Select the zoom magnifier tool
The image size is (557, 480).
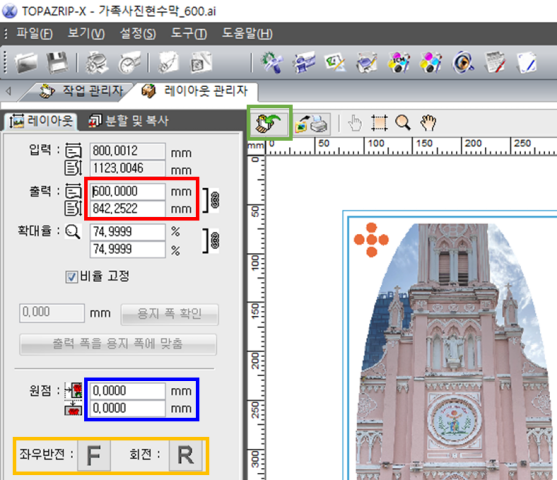(x=403, y=123)
